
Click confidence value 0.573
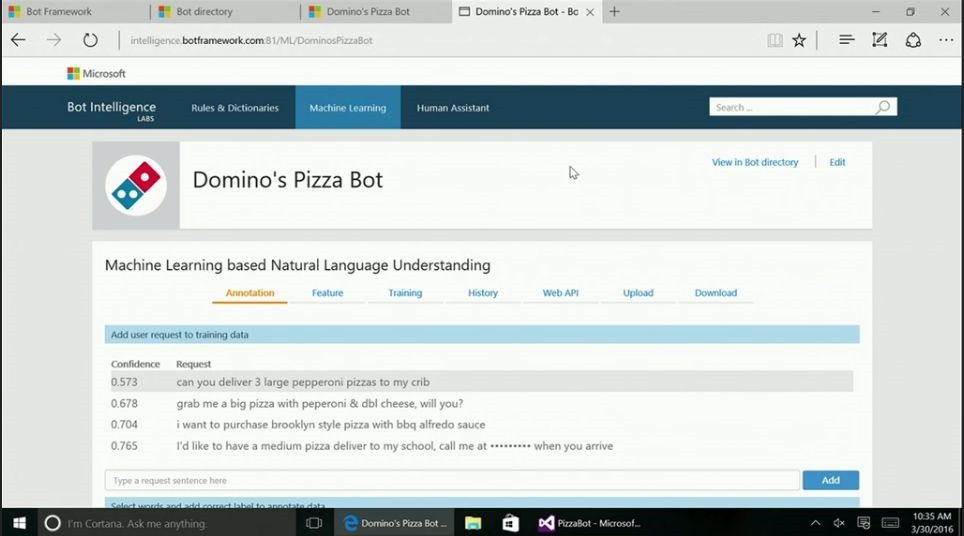click(x=124, y=382)
